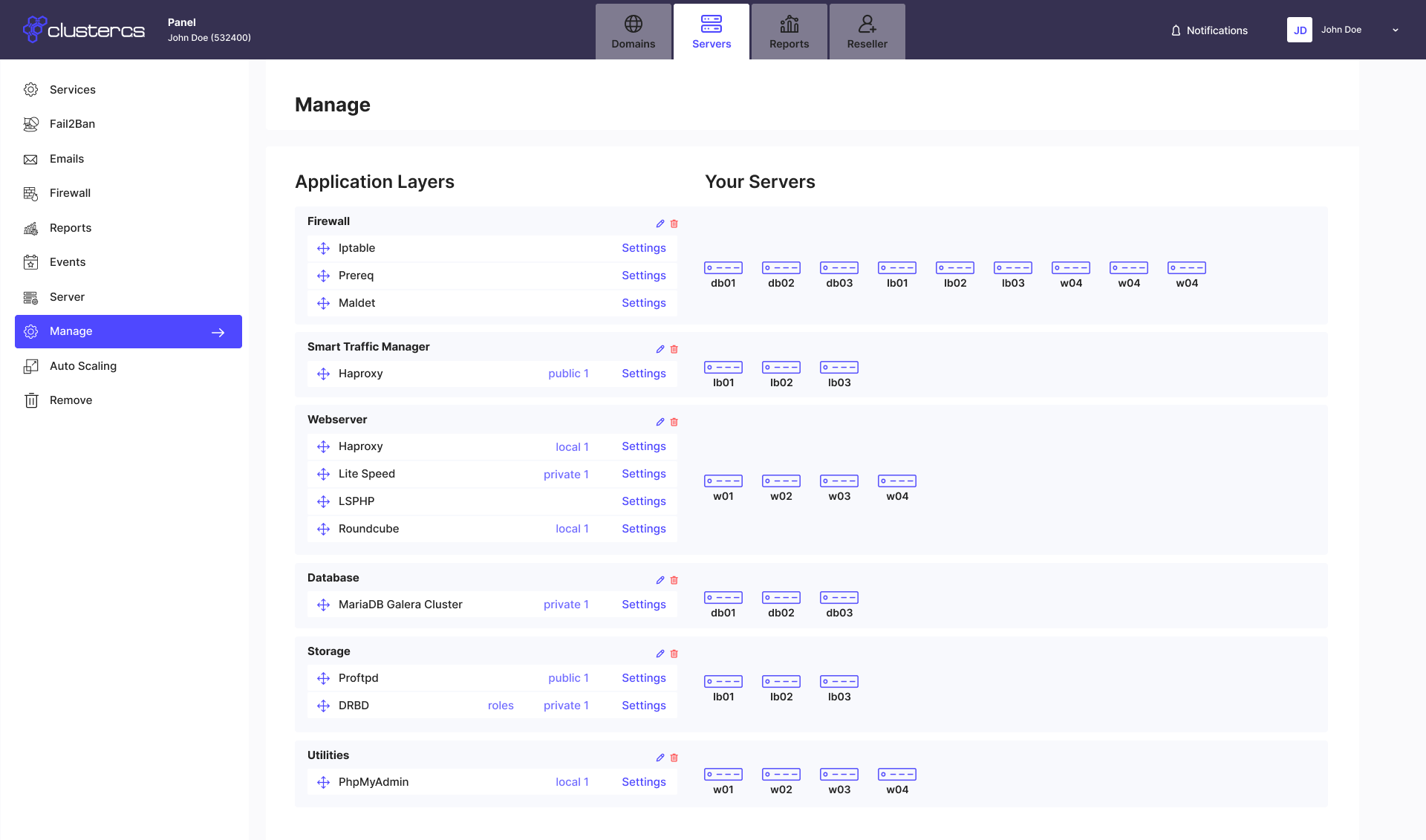Click the ClusterCS logo
This screenshot has height=840, width=1426.
[83, 30]
